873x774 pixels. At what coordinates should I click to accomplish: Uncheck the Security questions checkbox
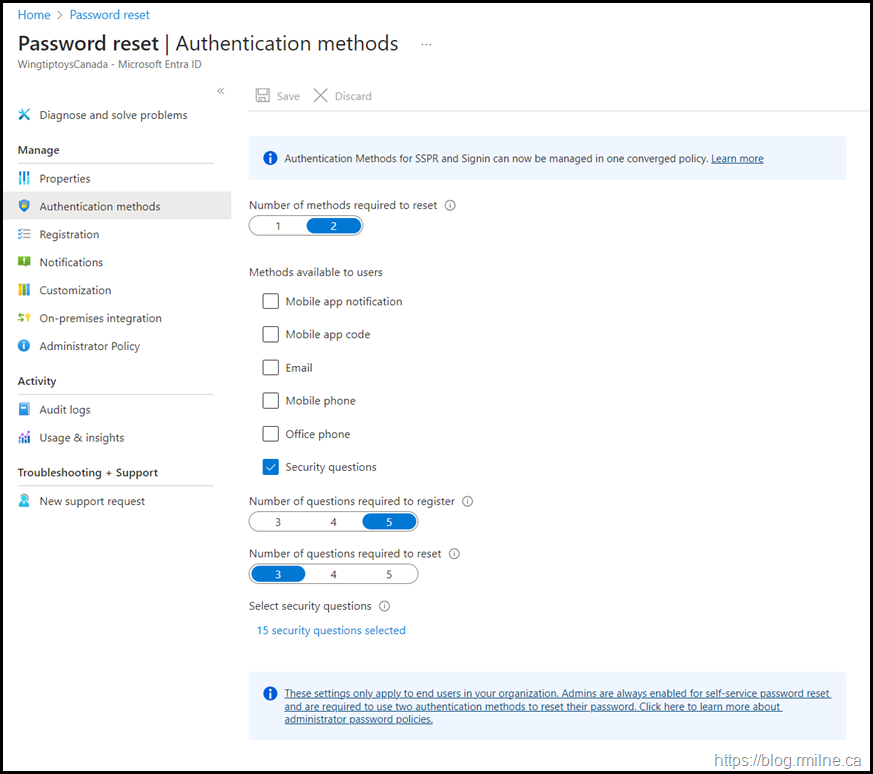tap(271, 467)
